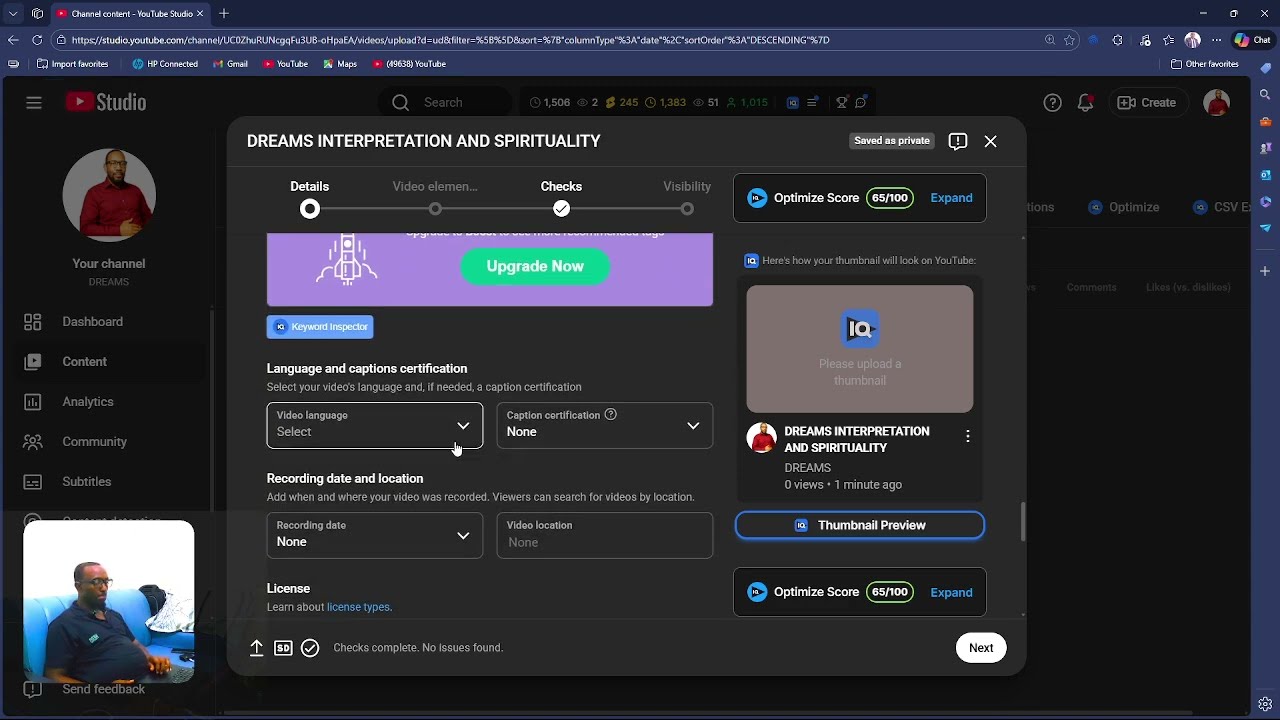Screen dimensions: 1280x720
Task: Click the checks complete checkmark icon
Action: click(310, 648)
